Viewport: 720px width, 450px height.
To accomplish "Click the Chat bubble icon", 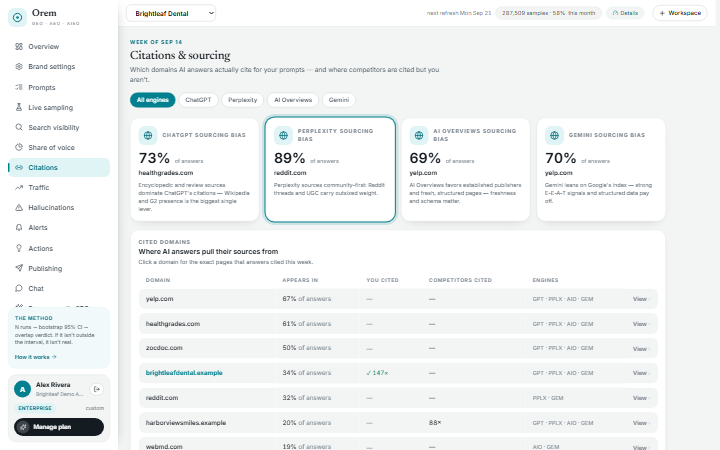I will coord(19,288).
